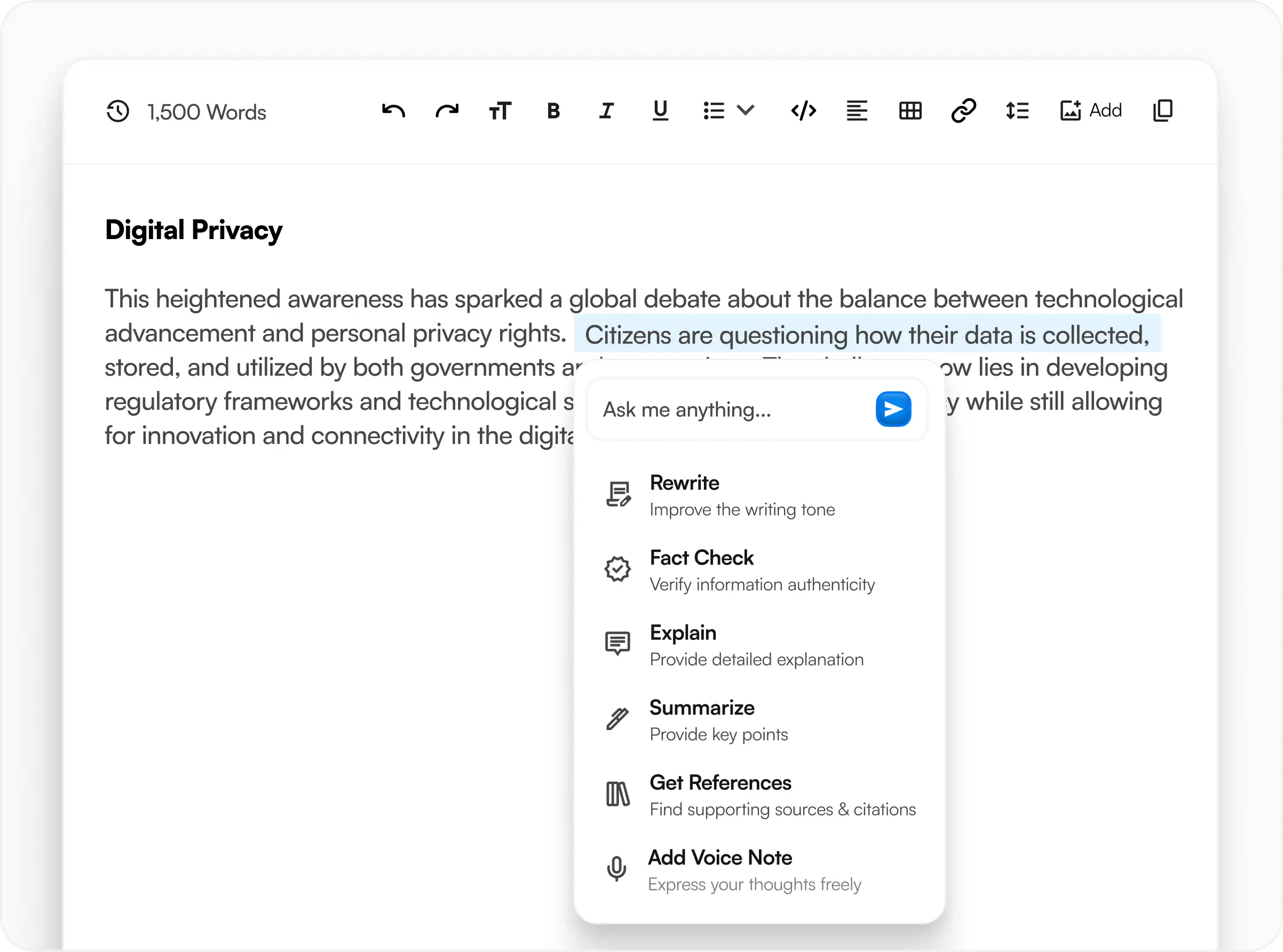Open the line spacing options

1017,110
